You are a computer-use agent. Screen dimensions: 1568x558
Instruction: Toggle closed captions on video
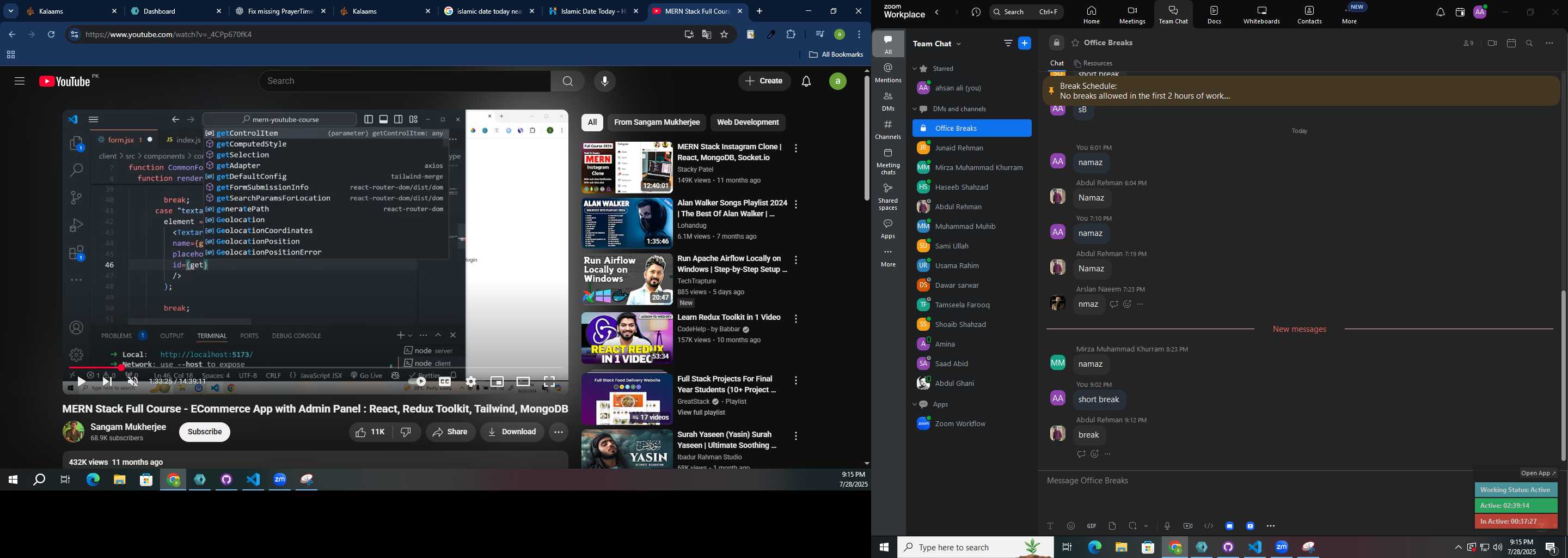tap(445, 382)
